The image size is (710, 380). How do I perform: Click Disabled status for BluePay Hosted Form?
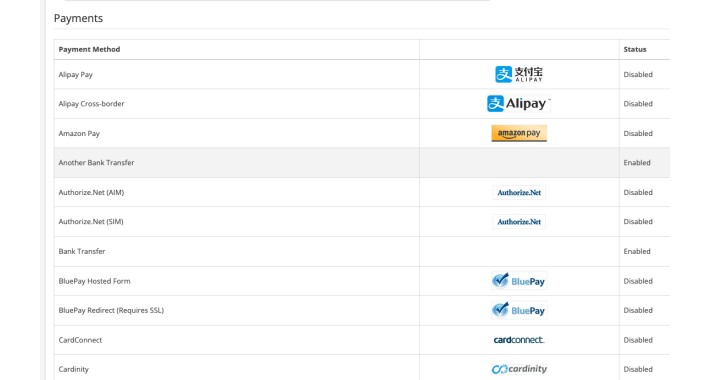click(638, 281)
